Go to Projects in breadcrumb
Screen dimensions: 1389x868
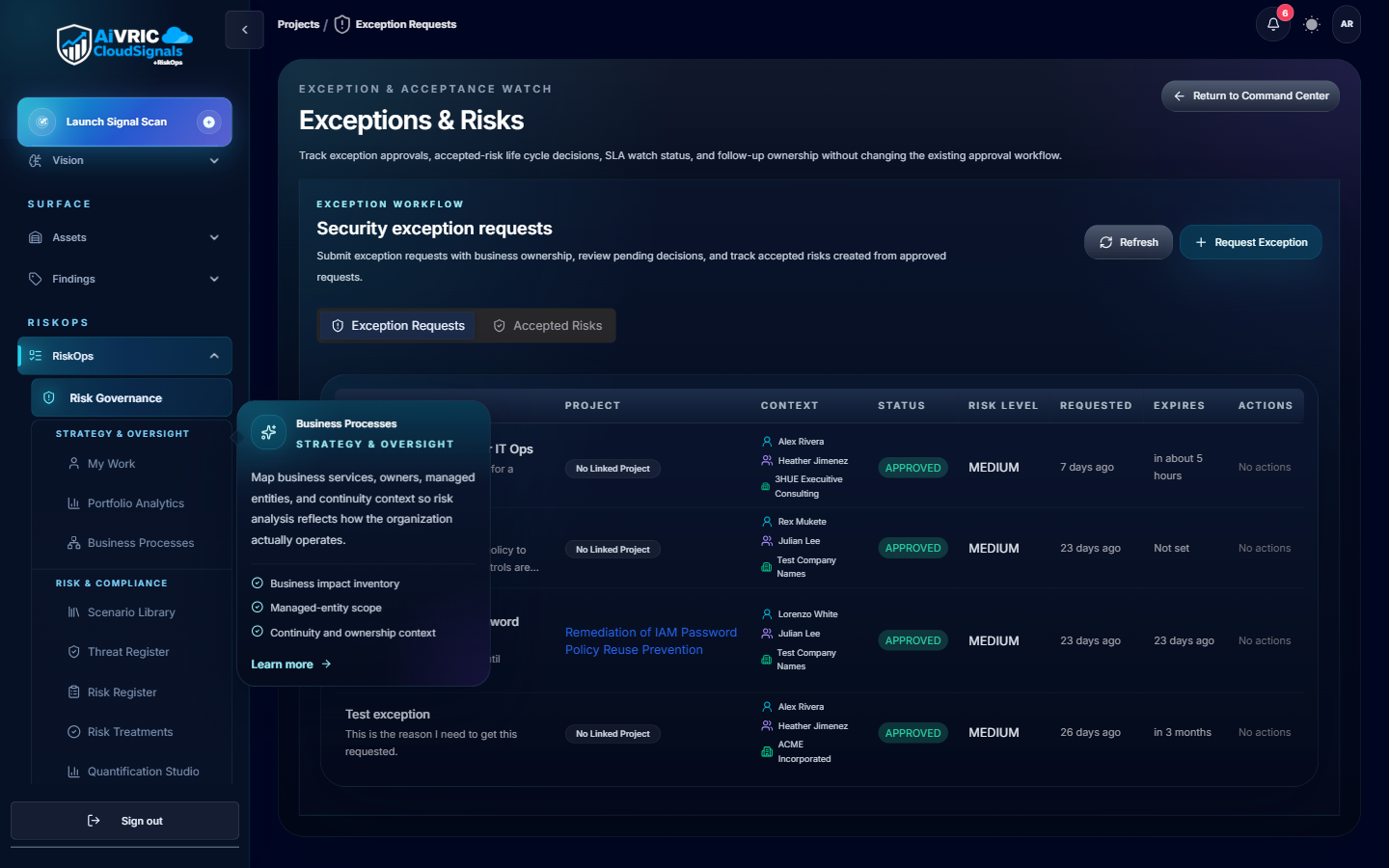(298, 24)
